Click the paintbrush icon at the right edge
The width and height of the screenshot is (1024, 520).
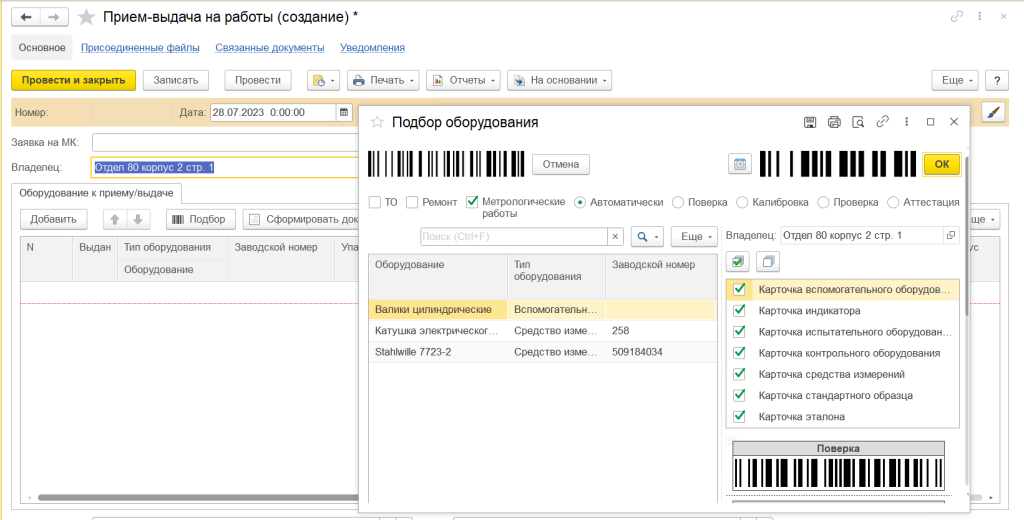[993, 112]
